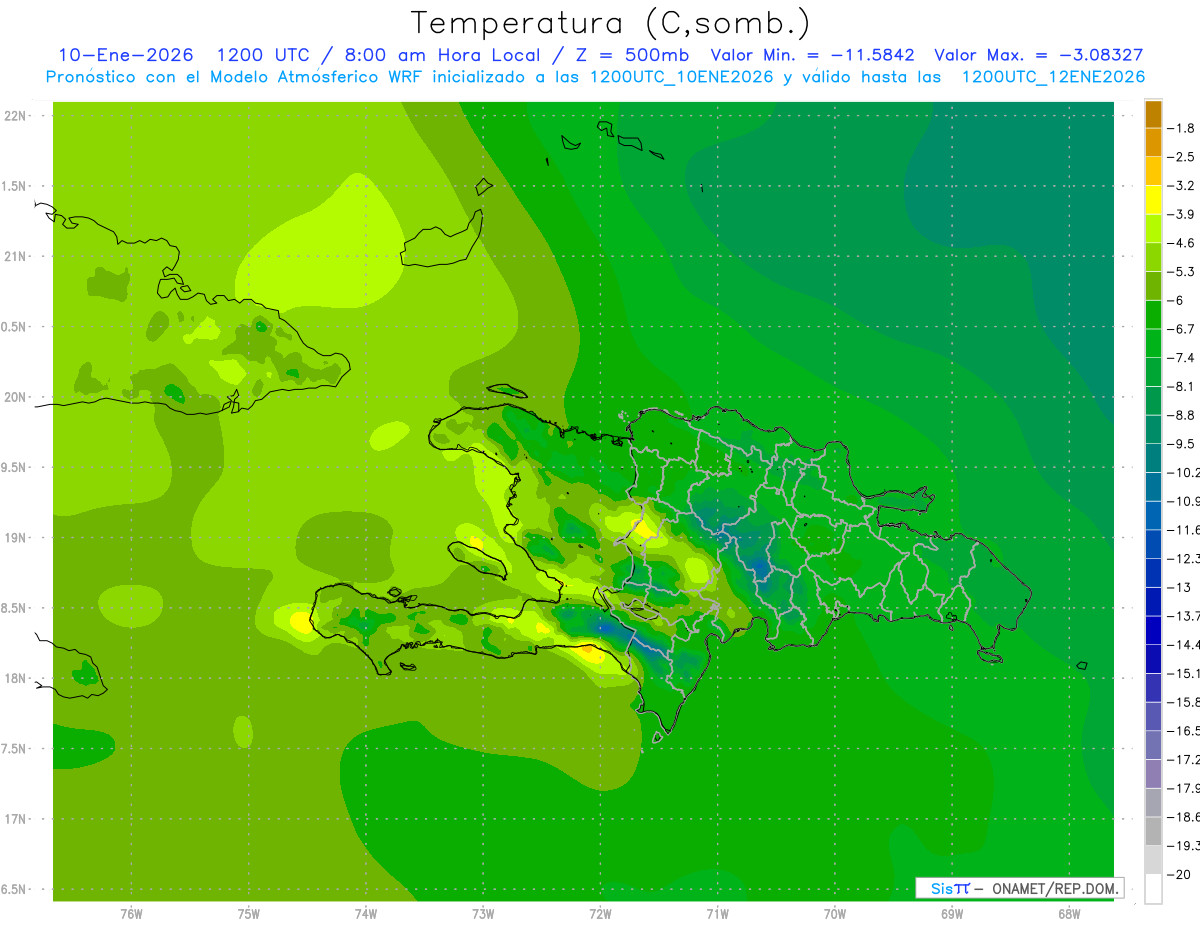Click the 'Z = 500mb' level label
Screen dimensions: 1200x927
(x=629, y=55)
